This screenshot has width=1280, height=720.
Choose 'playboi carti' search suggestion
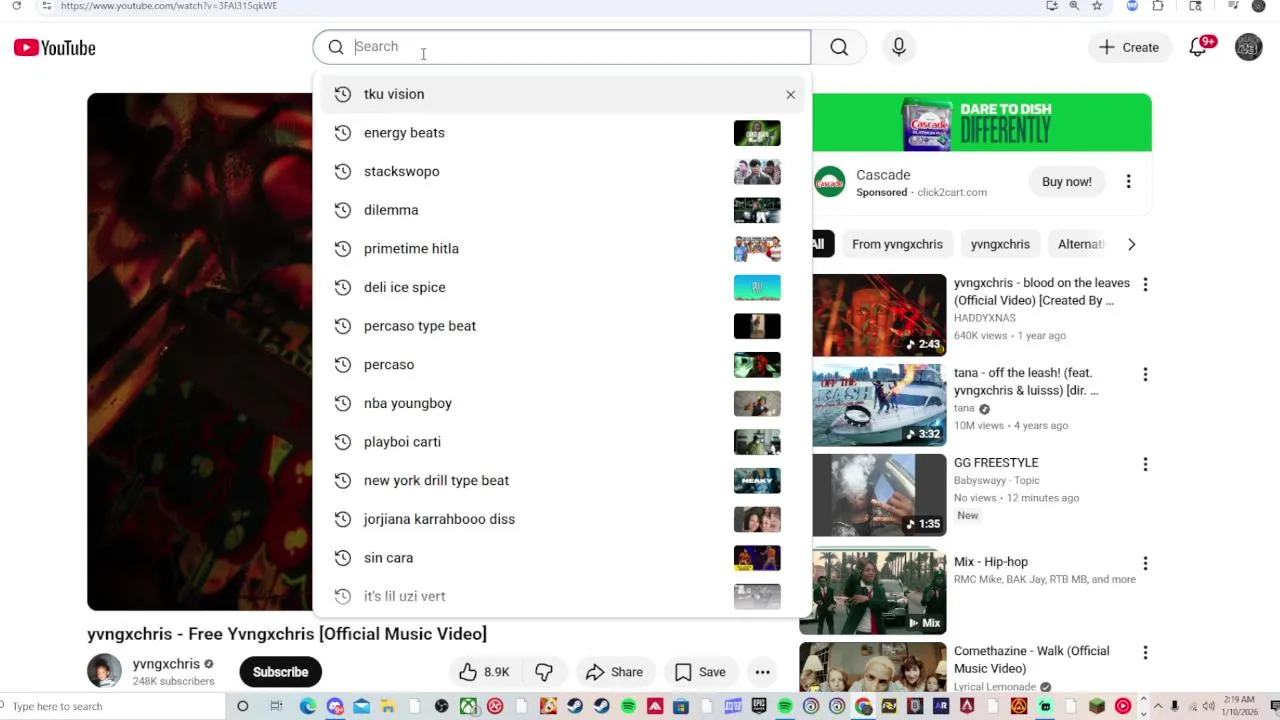click(x=561, y=442)
